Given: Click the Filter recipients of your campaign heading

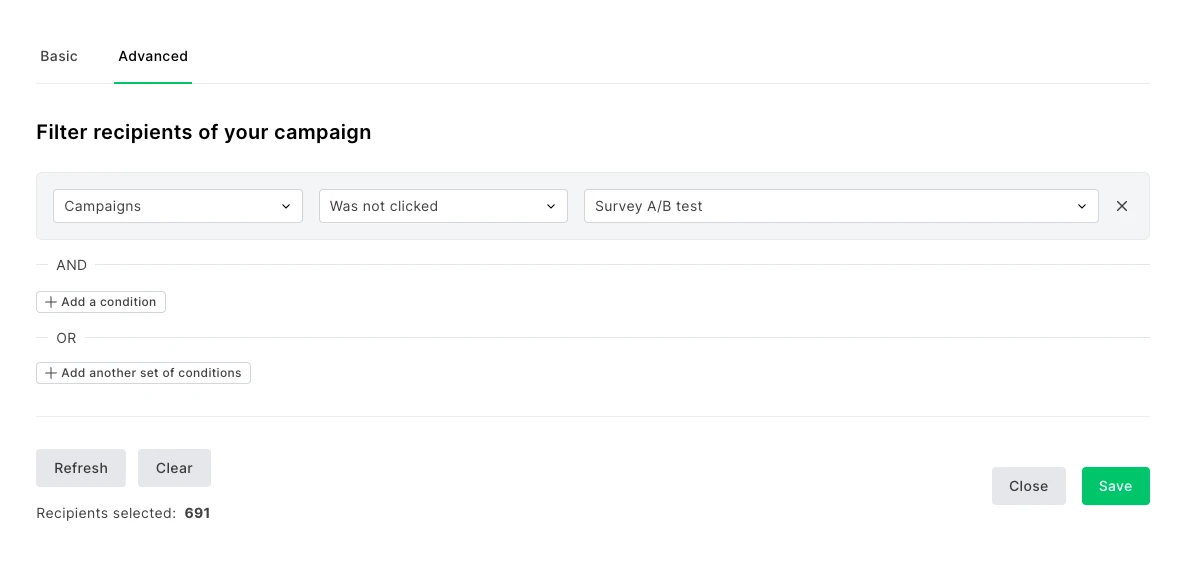Looking at the screenshot, I should pyautogui.click(x=203, y=132).
